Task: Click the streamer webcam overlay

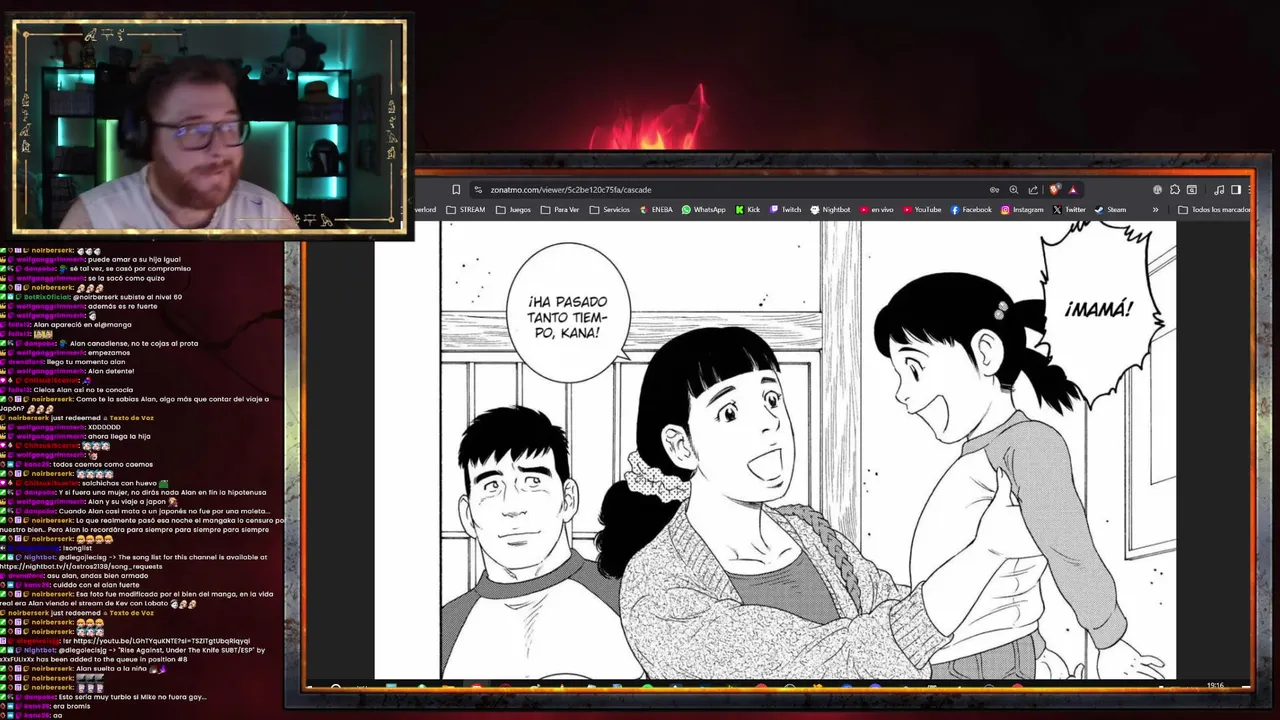Action: (209, 128)
